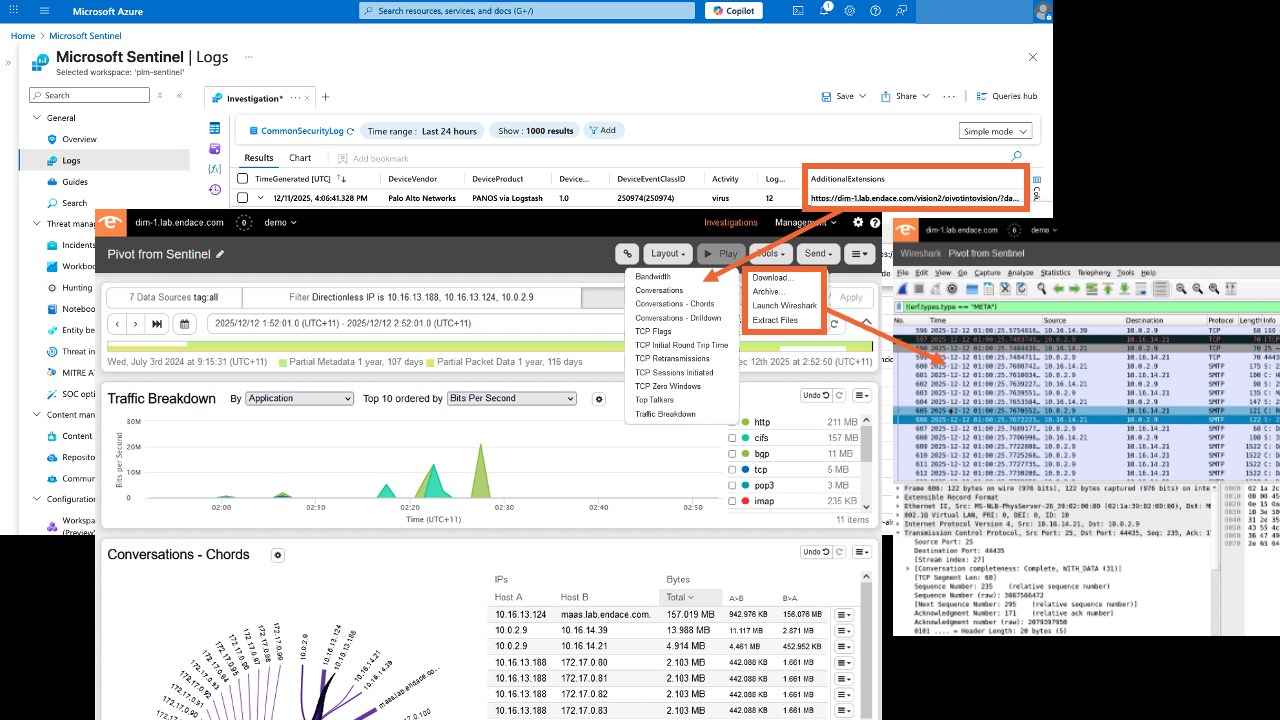Screen dimensions: 1280x720
Task: Select the log result row checkbox
Action: tap(243, 198)
